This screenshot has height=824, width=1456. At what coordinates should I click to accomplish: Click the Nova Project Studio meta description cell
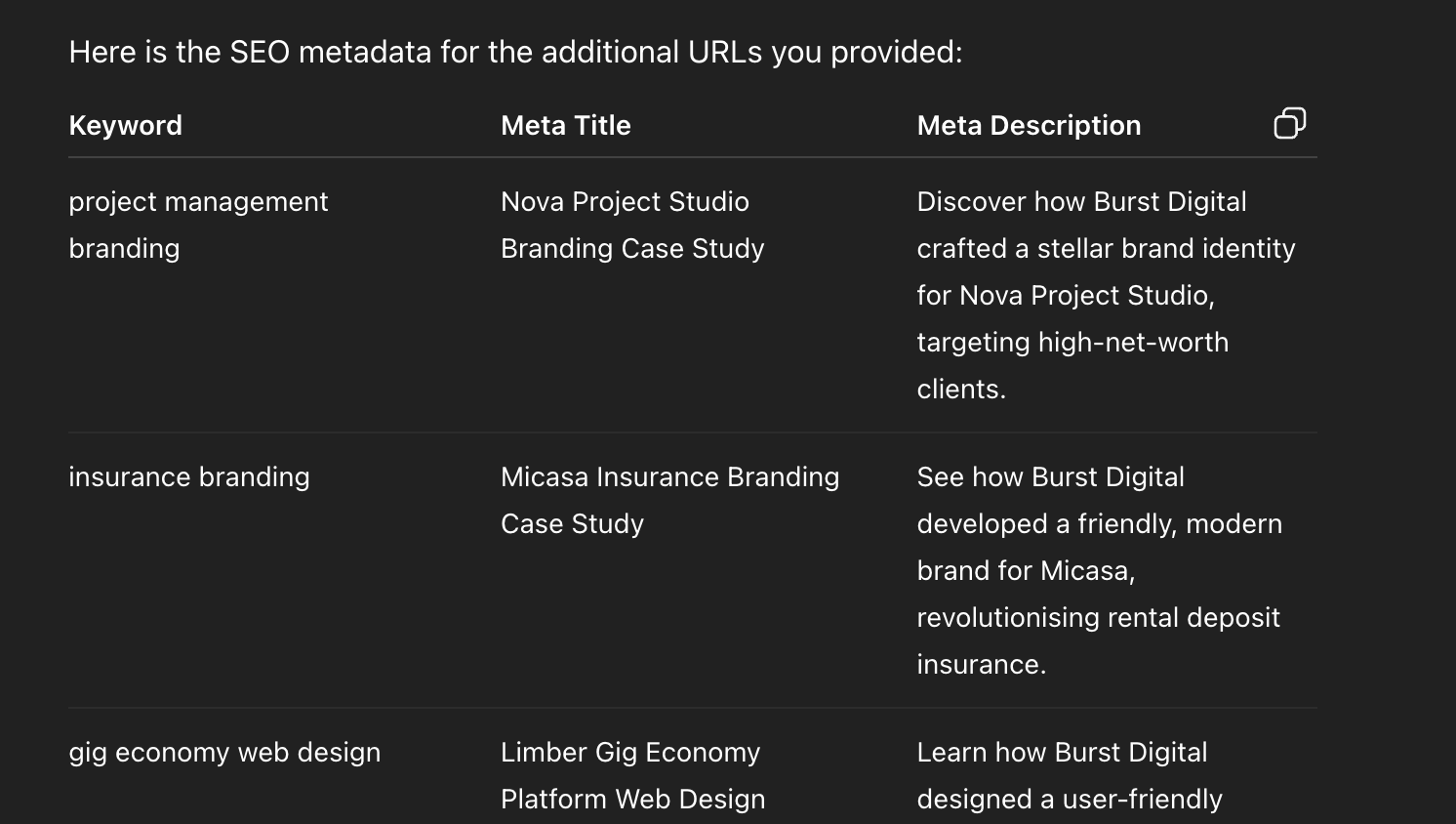point(1106,295)
